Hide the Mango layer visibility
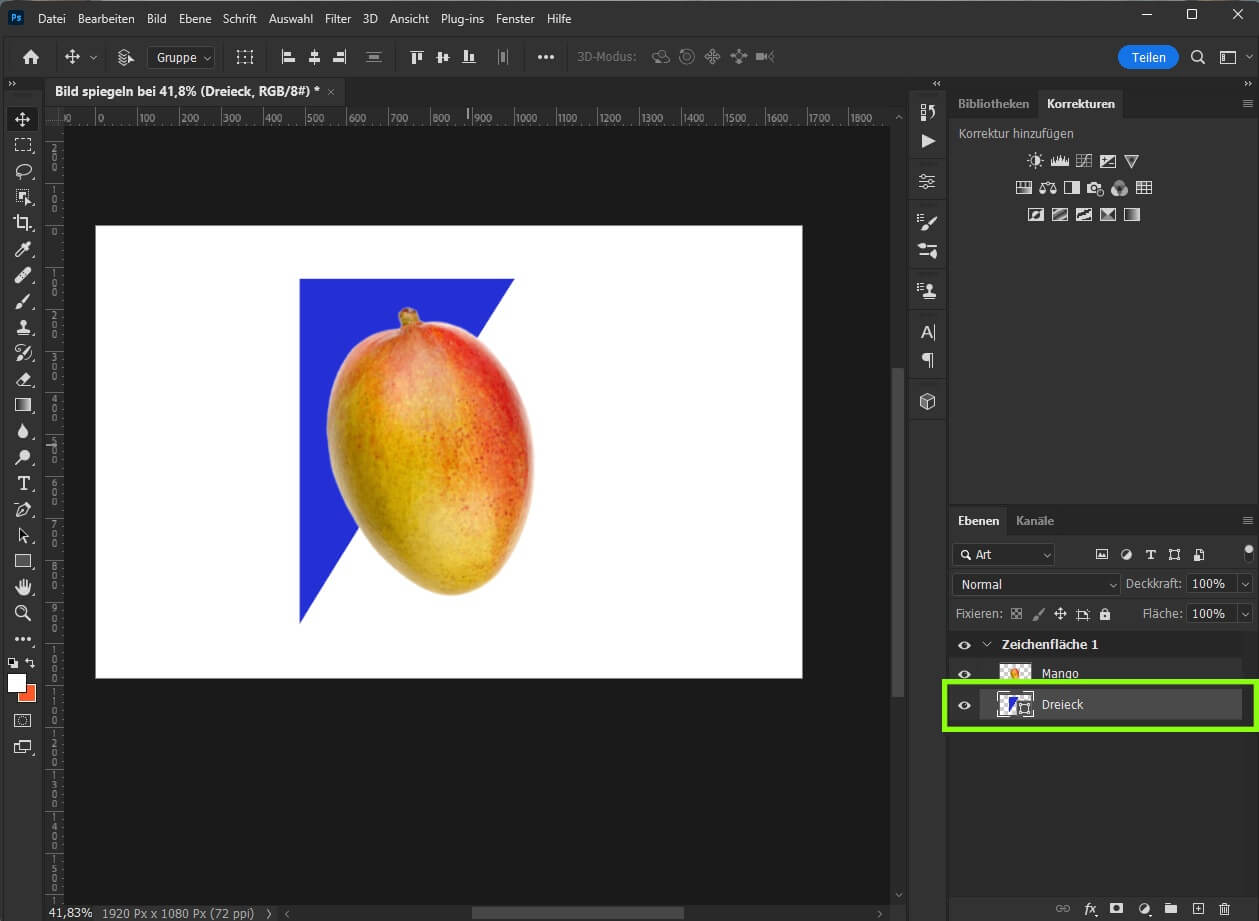 964,673
